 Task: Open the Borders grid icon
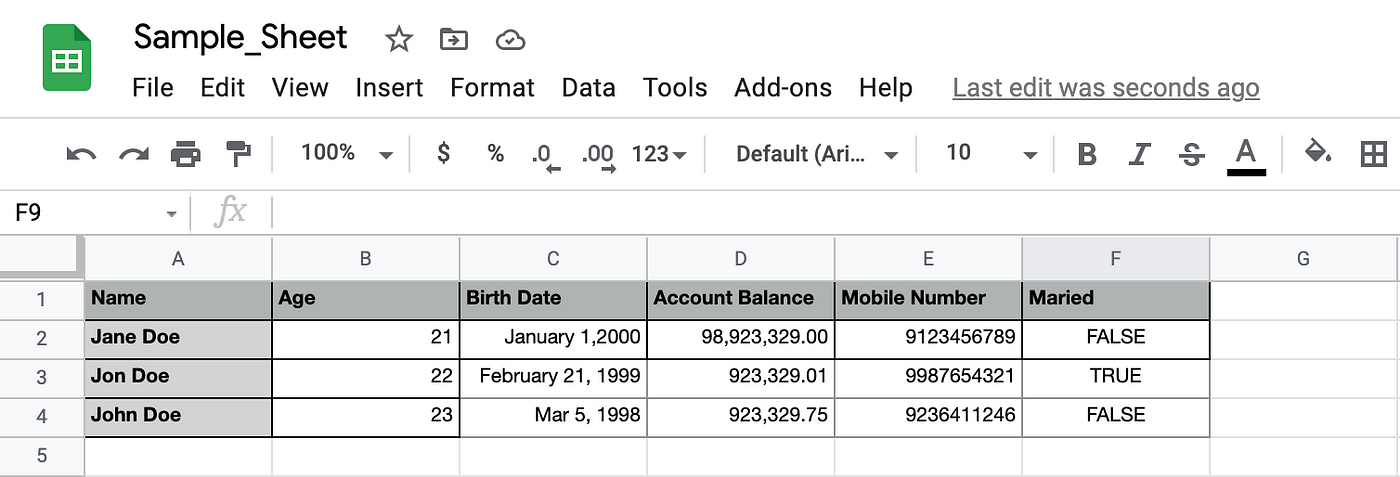(x=1373, y=154)
